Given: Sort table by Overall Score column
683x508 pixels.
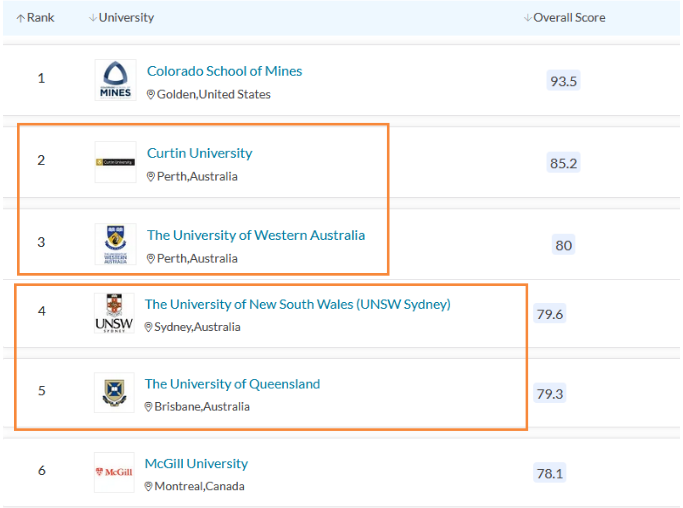Looking at the screenshot, I should 564,18.
